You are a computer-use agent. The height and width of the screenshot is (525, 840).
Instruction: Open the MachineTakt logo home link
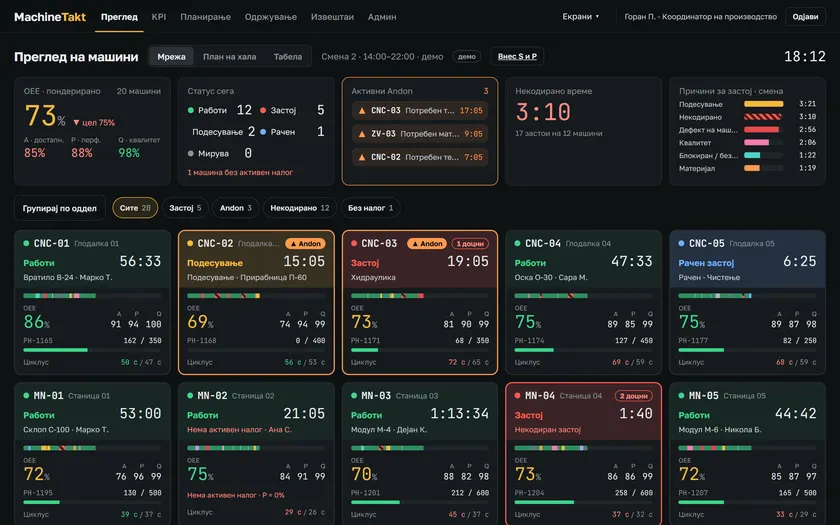tap(50, 17)
